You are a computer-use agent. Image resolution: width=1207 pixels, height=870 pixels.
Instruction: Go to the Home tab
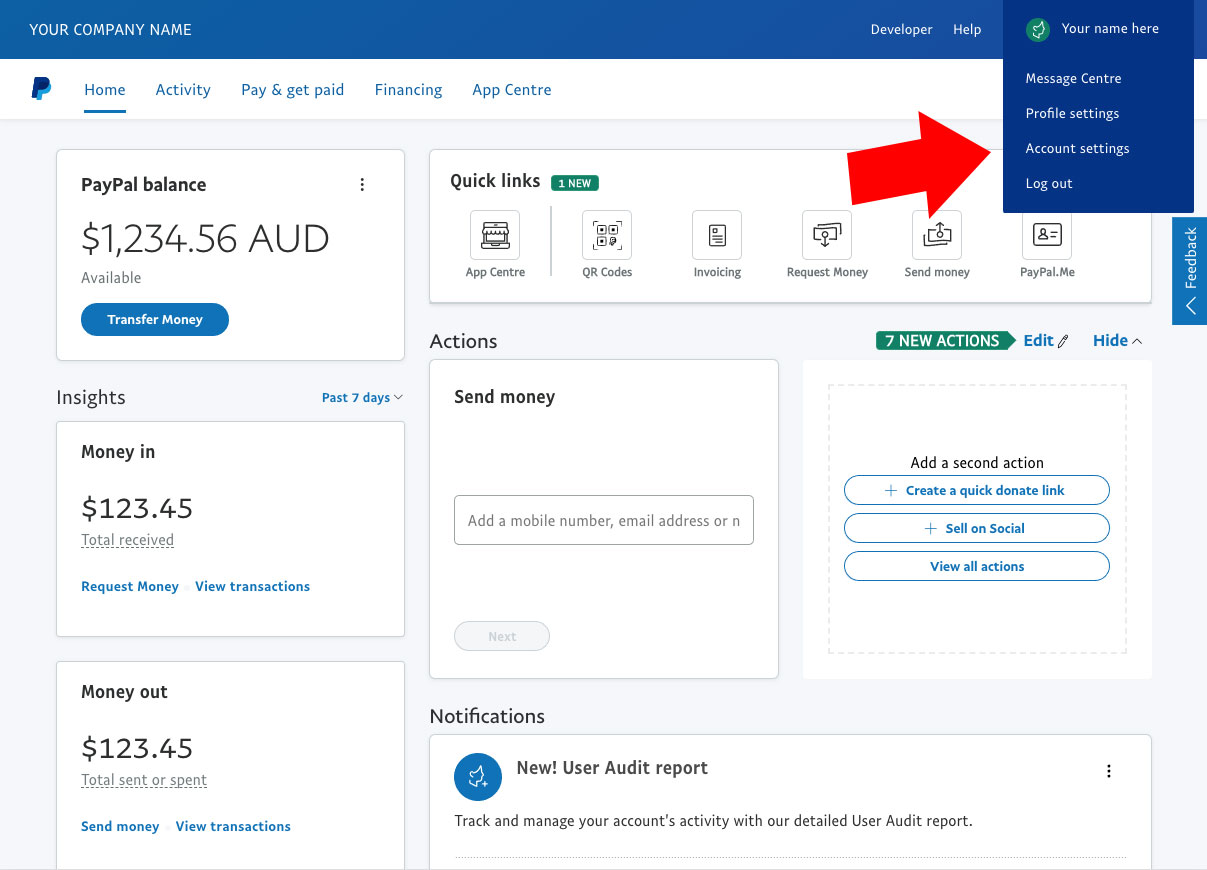coord(105,89)
